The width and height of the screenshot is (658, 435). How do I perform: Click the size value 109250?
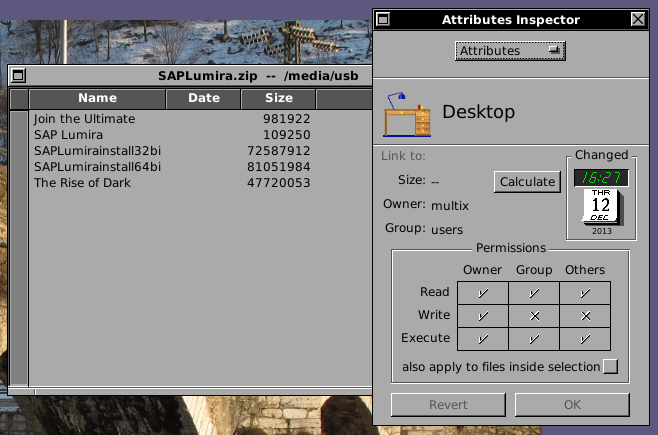click(x=287, y=135)
